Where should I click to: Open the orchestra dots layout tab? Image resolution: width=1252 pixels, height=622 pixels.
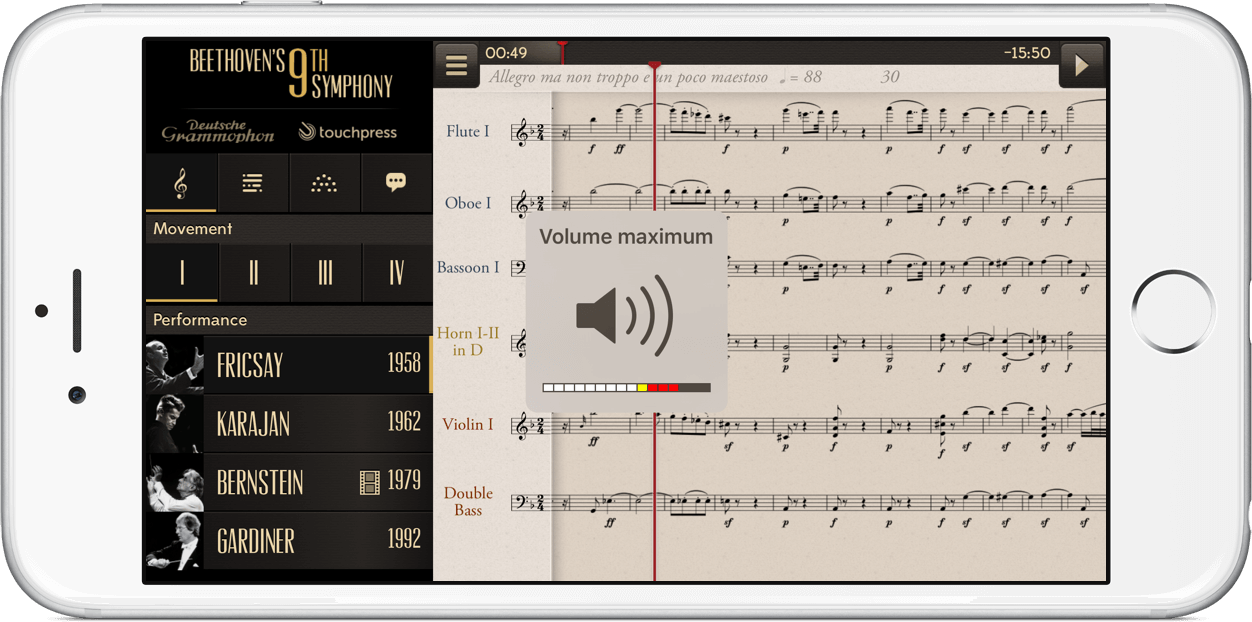[325, 183]
